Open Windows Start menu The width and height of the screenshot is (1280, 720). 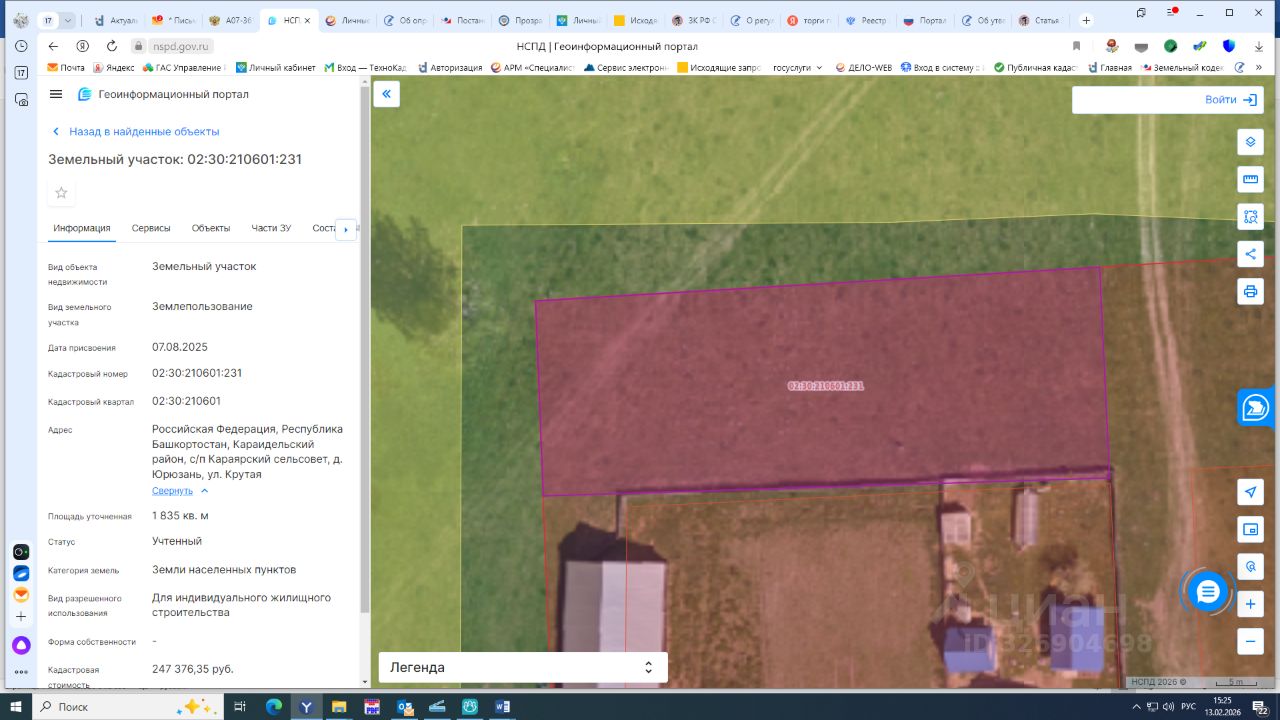[x=16, y=707]
